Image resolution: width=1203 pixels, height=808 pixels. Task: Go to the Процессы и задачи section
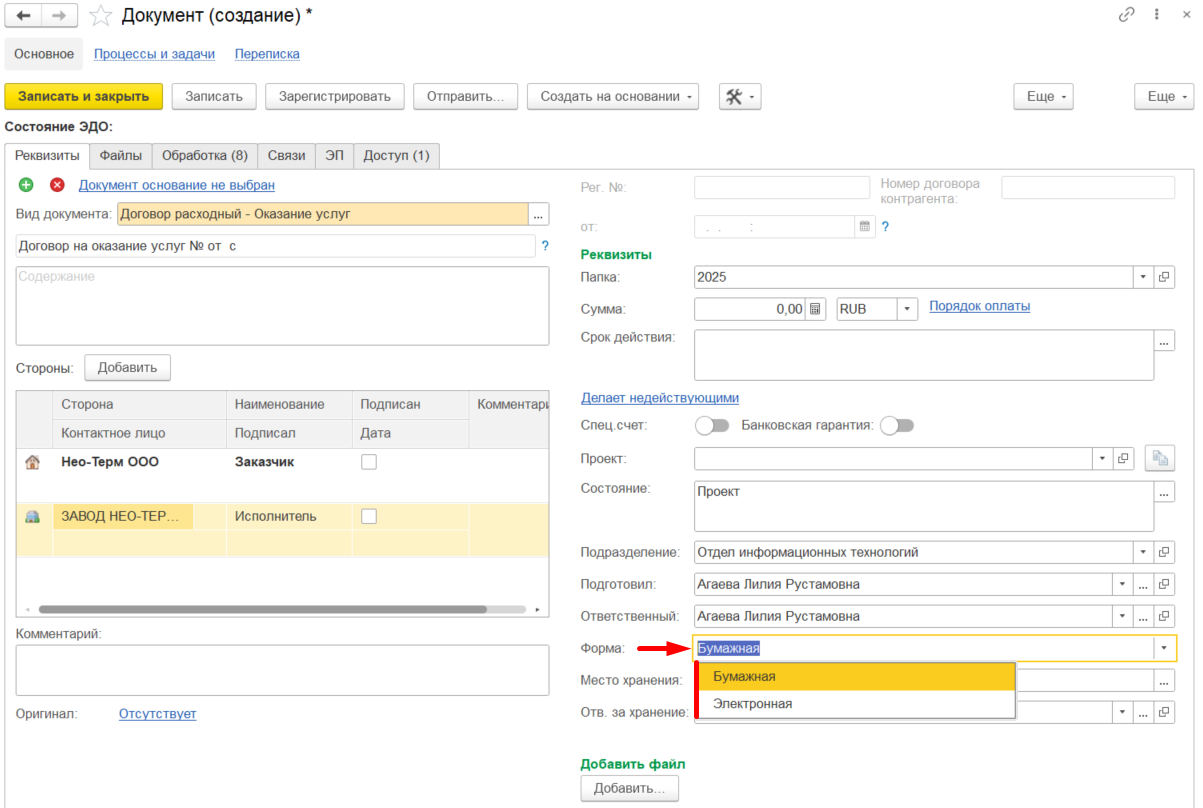152,54
